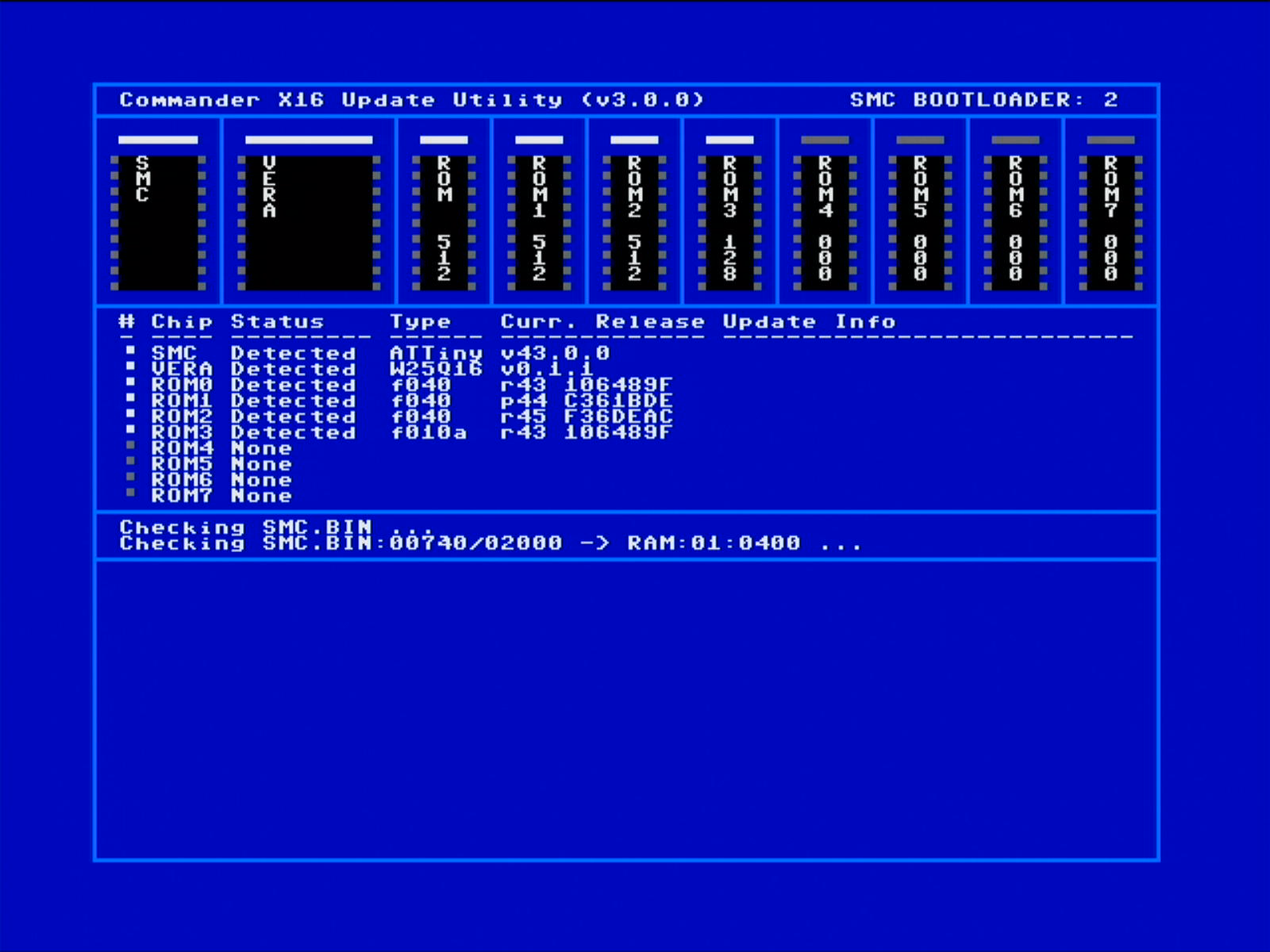Click the ROM1 chip name in table
This screenshot has height=952, width=1270.
point(182,401)
